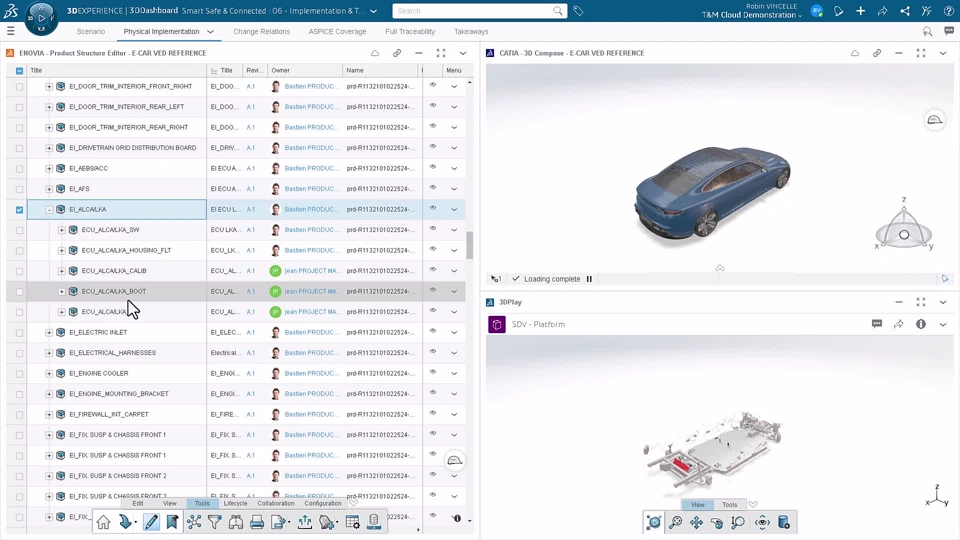The image size is (960, 540).
Task: Switch to the Change Relations tab
Action: [261, 31]
